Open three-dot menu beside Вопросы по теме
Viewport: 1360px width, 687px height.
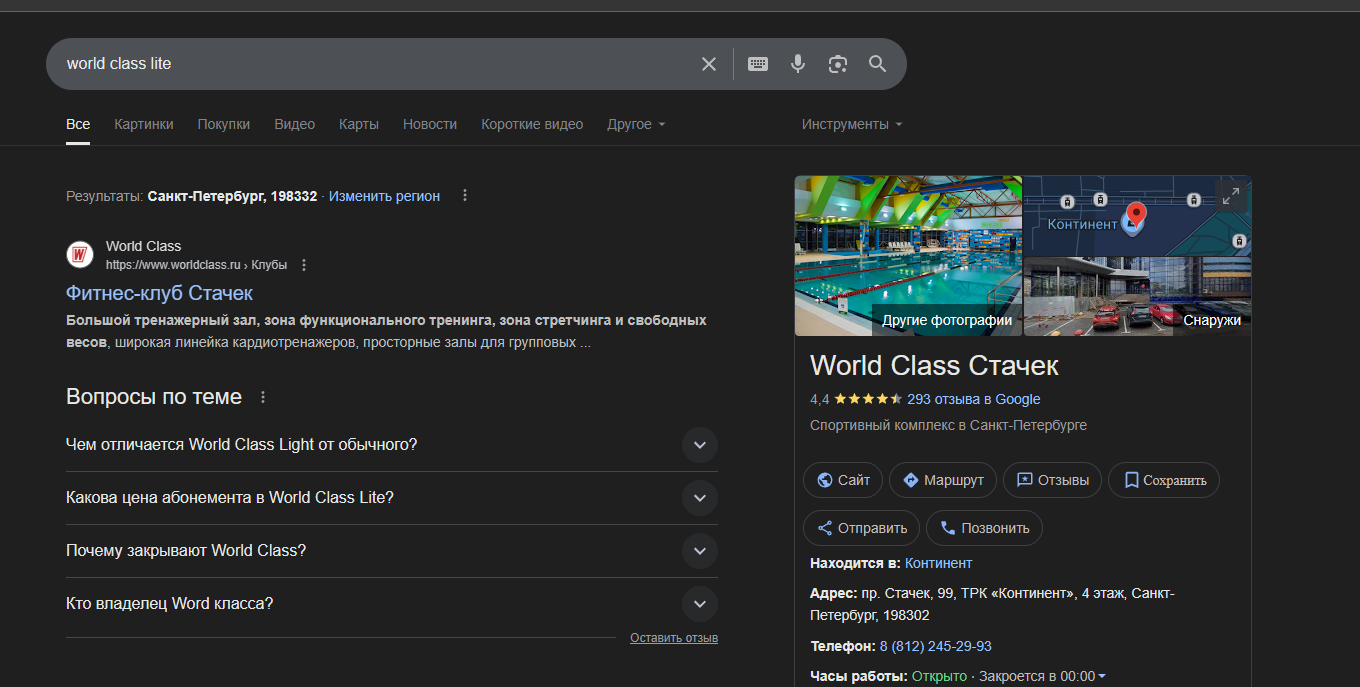263,397
